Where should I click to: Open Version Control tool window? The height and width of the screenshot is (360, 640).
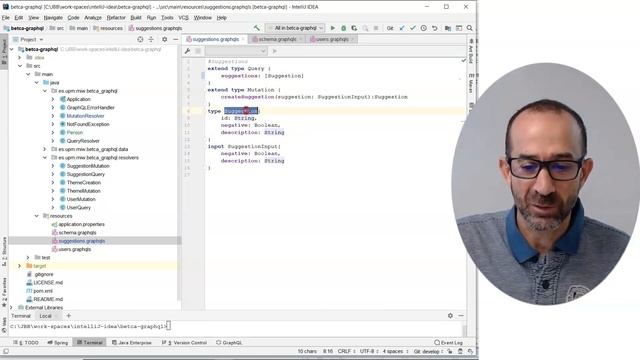point(184,342)
